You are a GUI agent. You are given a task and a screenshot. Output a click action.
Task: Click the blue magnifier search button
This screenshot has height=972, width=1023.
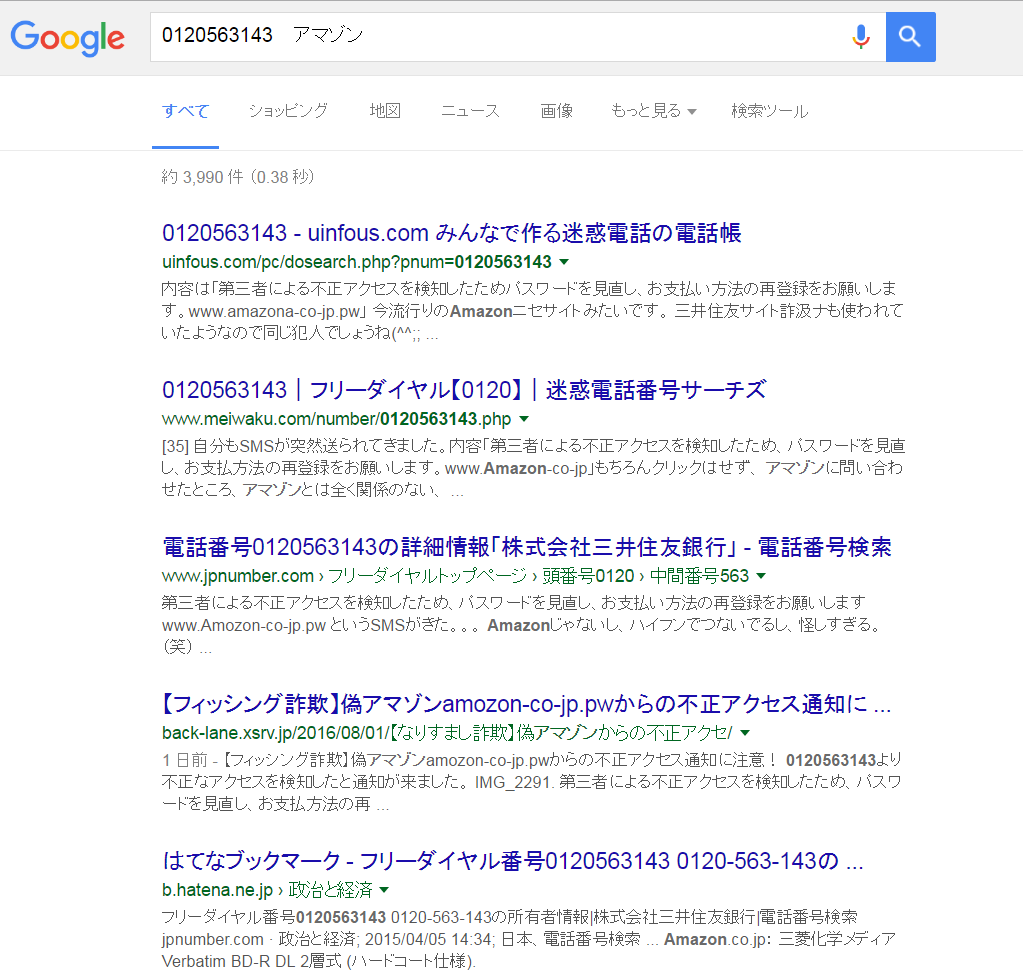tap(910, 37)
